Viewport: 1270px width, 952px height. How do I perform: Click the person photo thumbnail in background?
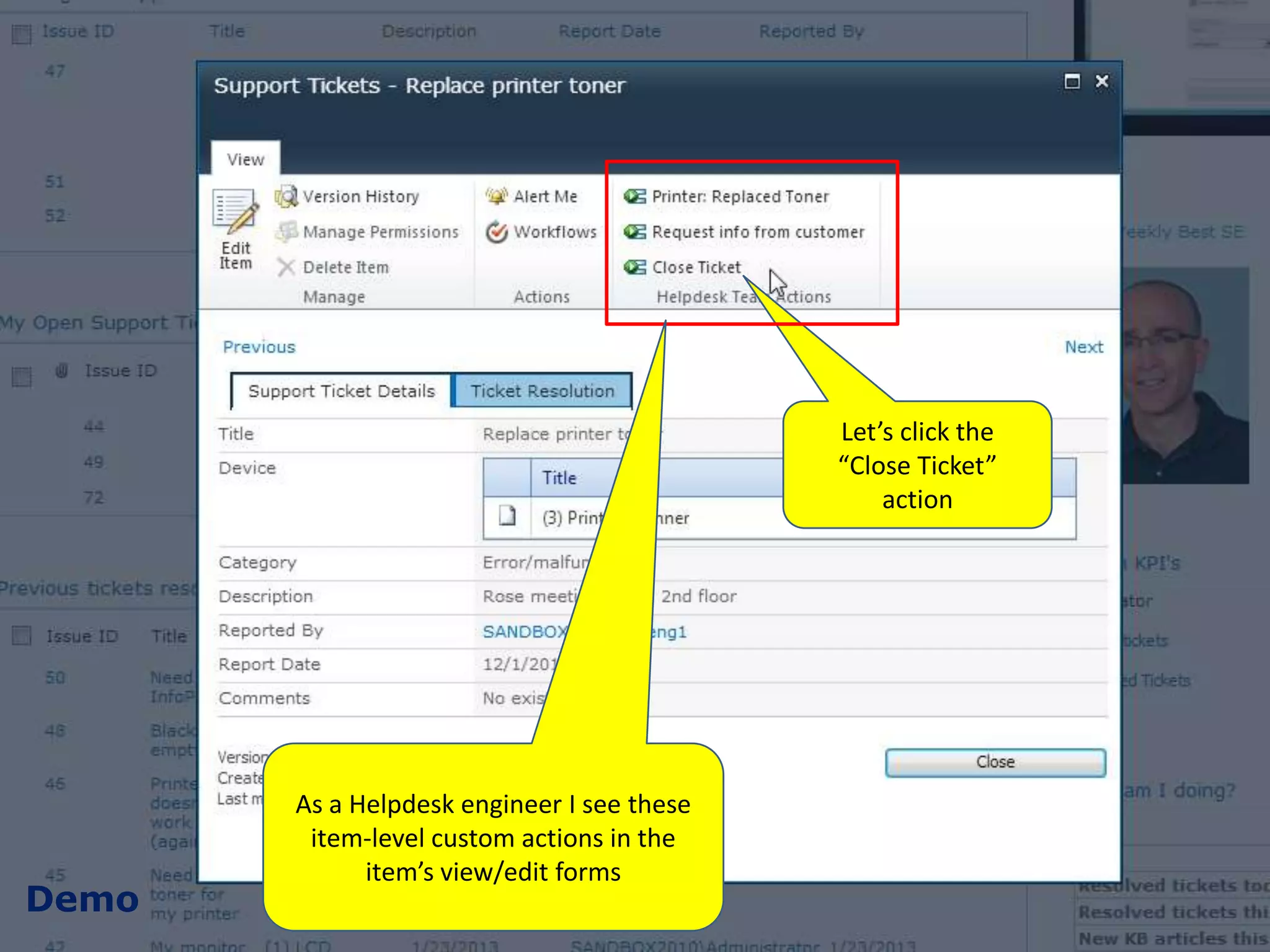coord(1186,376)
